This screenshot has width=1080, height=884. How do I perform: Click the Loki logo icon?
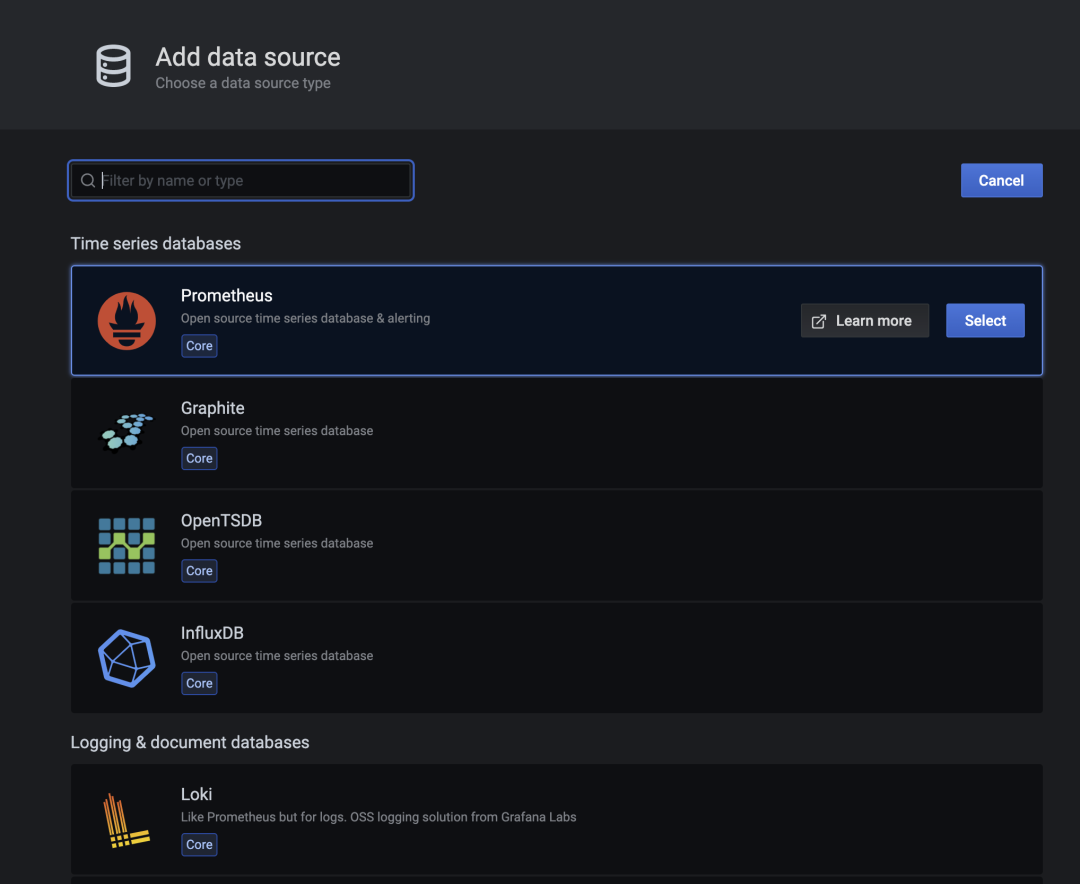pos(126,820)
